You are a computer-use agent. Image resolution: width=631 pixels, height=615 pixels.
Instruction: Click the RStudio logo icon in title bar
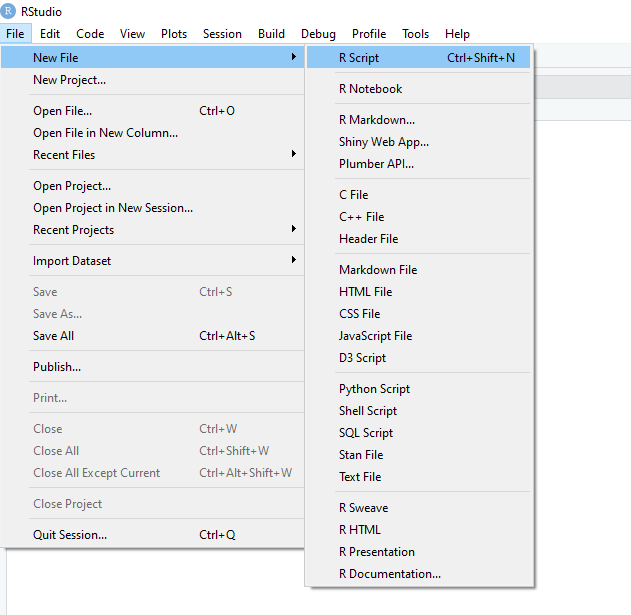coord(9,11)
